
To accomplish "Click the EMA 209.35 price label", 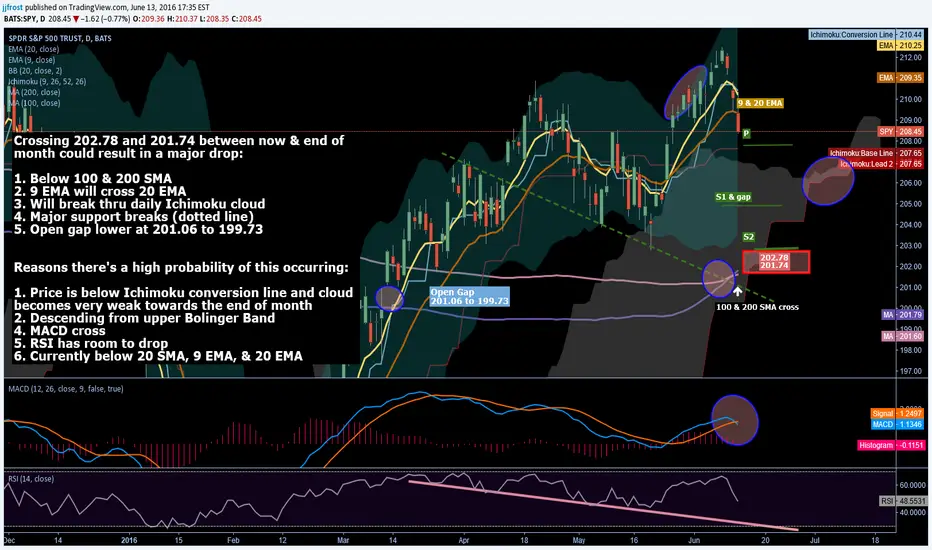I will pos(900,78).
